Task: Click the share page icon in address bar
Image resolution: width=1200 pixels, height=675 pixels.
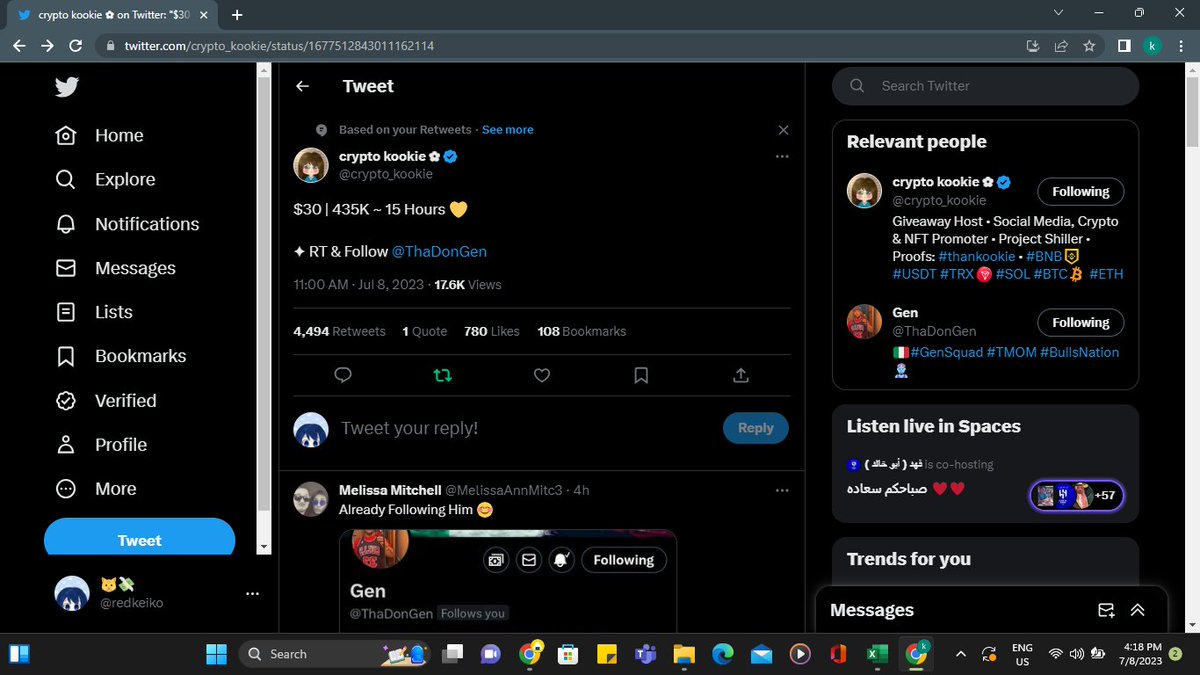Action: 1060,46
